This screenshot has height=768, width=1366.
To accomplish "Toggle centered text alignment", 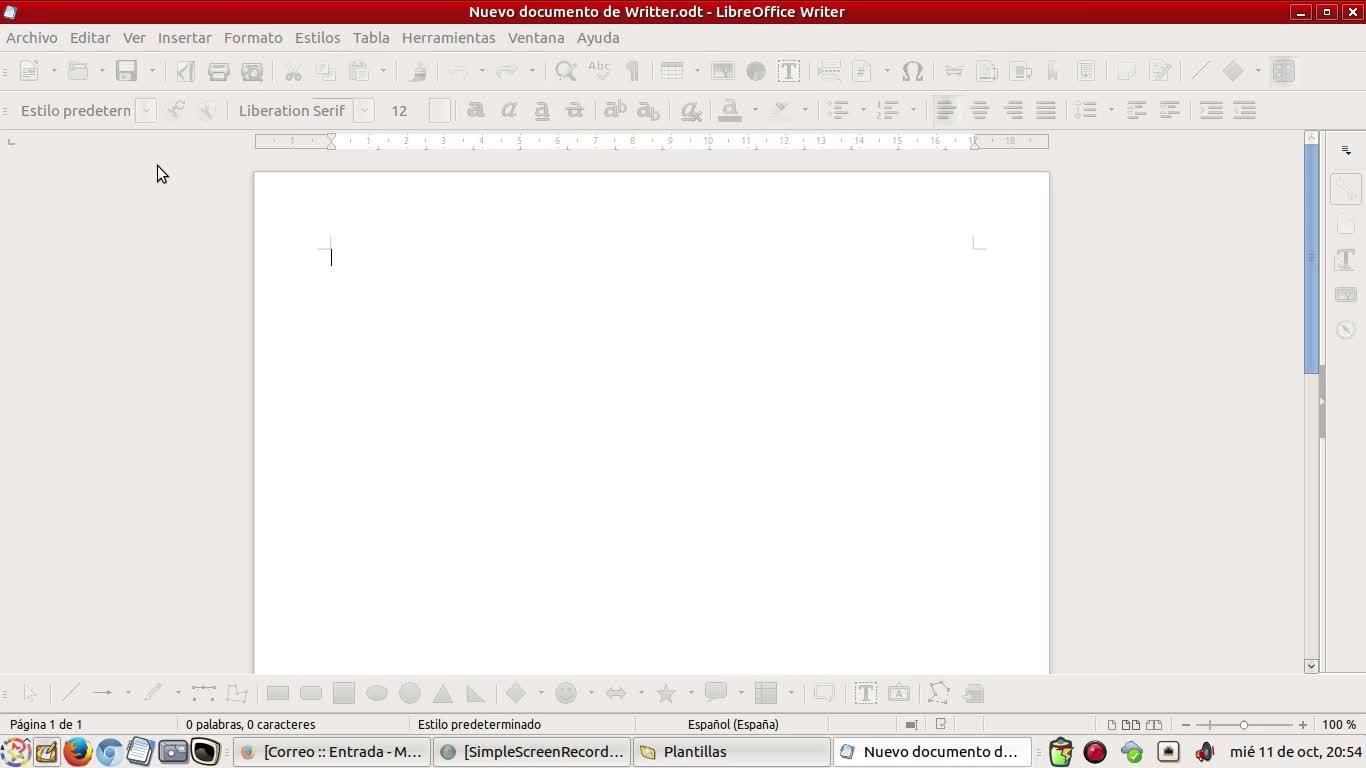I will [979, 110].
